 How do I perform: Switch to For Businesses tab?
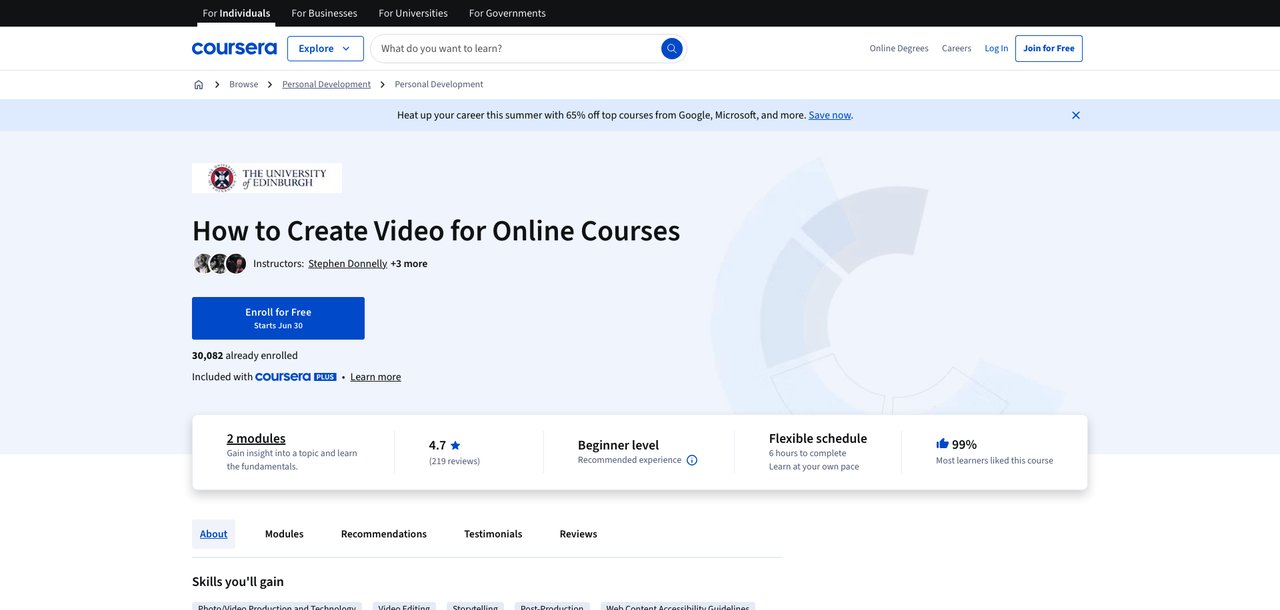[x=324, y=13]
